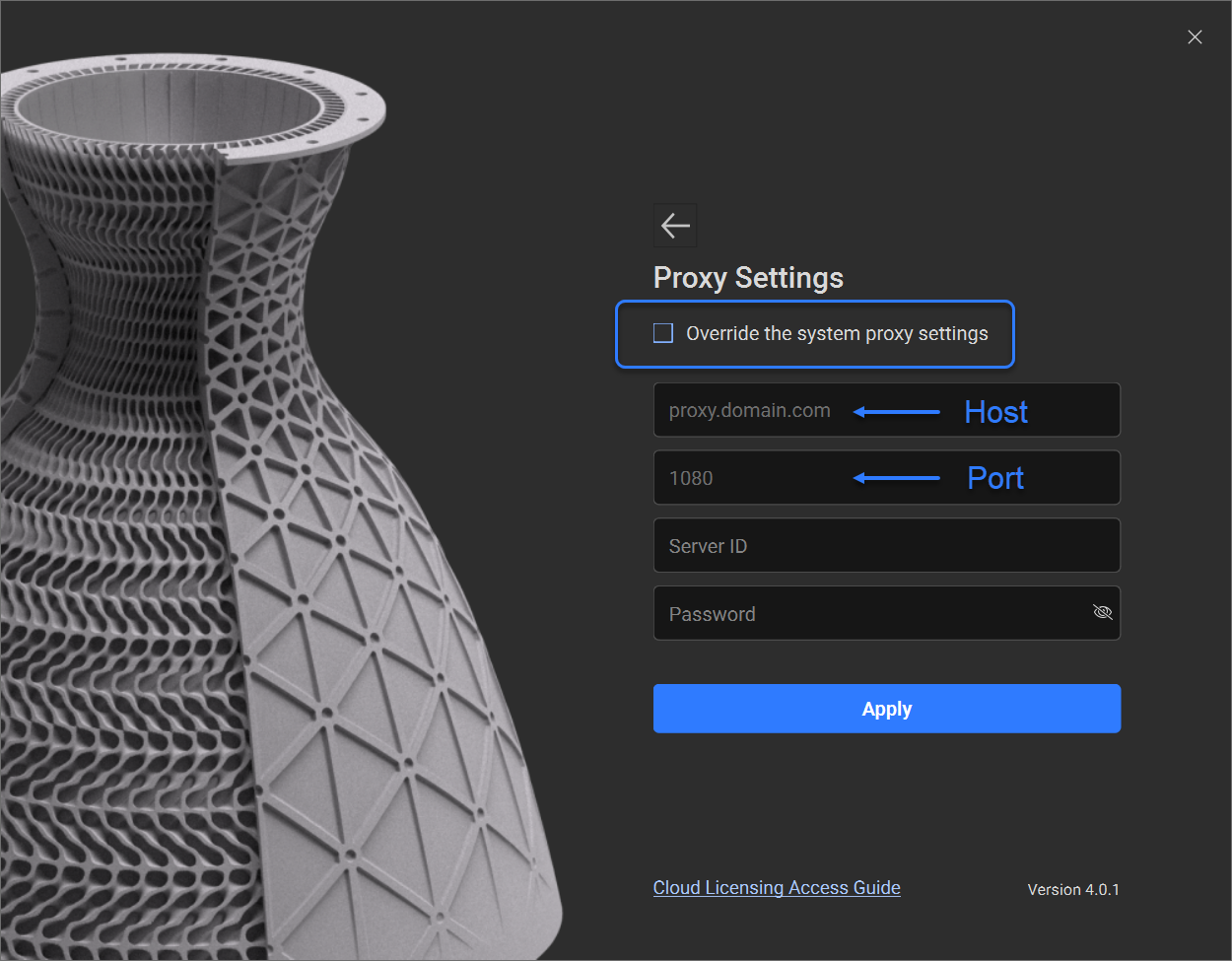Click the blue arrow pointing at the host field
The image size is (1232, 961).
pyautogui.click(x=897, y=412)
